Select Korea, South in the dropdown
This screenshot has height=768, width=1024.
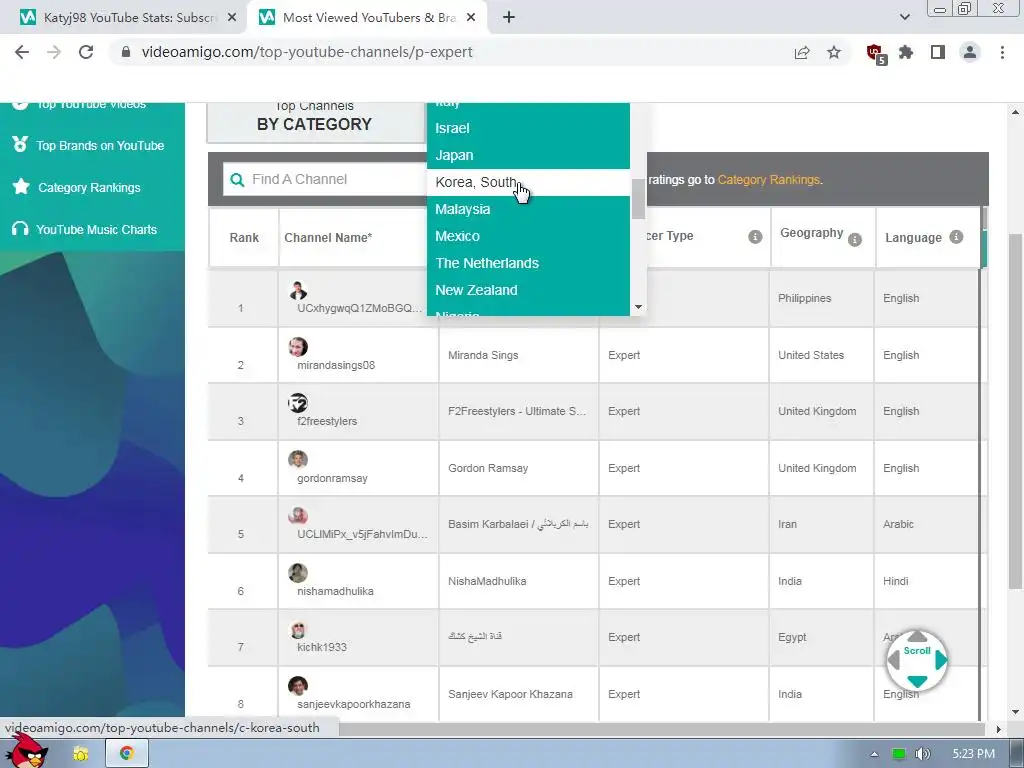(x=528, y=182)
